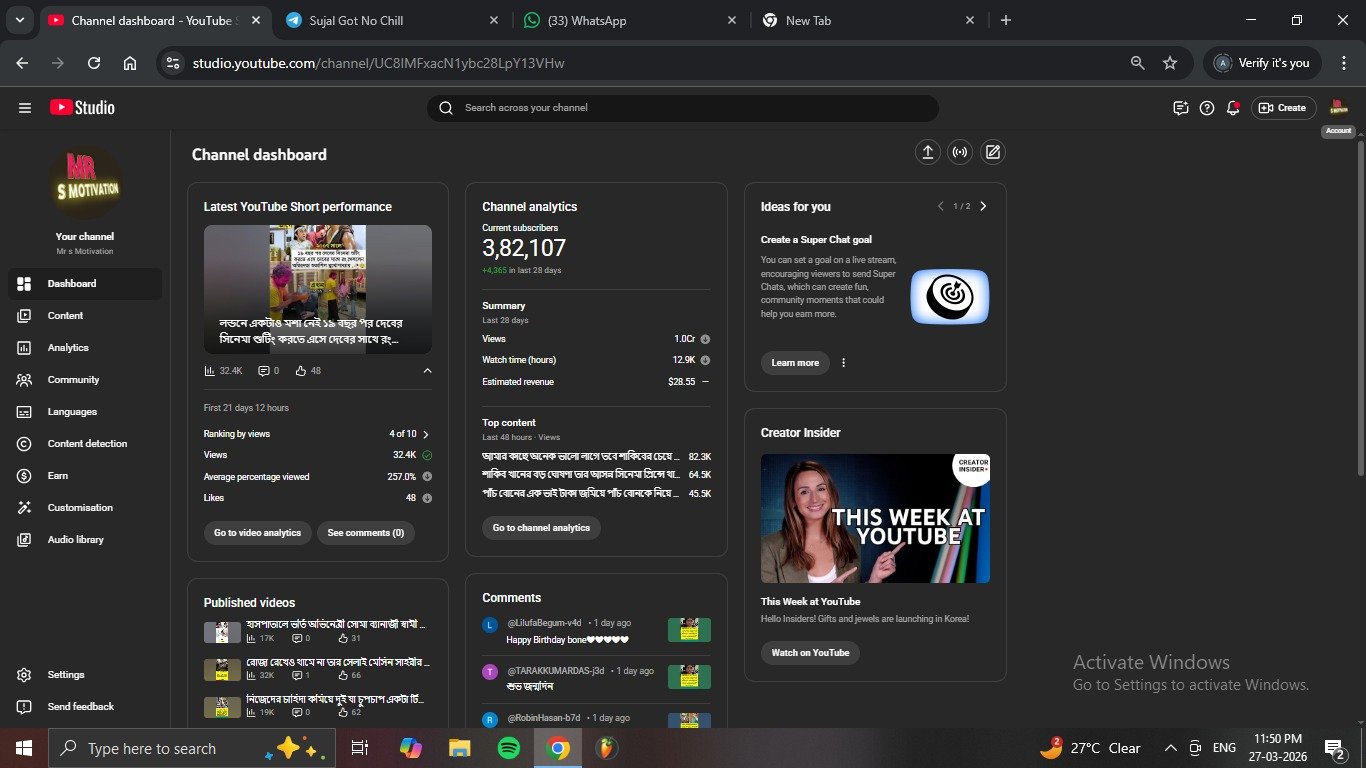Open the feedback icon left of Help
Screen dimensions: 1366x768
[1180, 108]
